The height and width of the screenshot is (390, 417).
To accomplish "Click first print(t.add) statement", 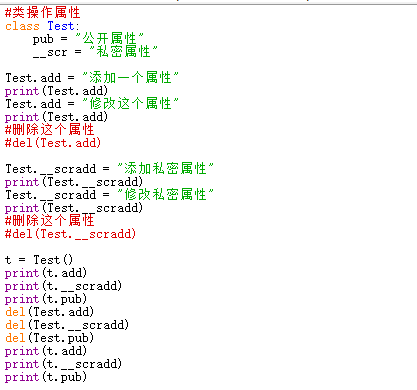I will coord(46,273).
